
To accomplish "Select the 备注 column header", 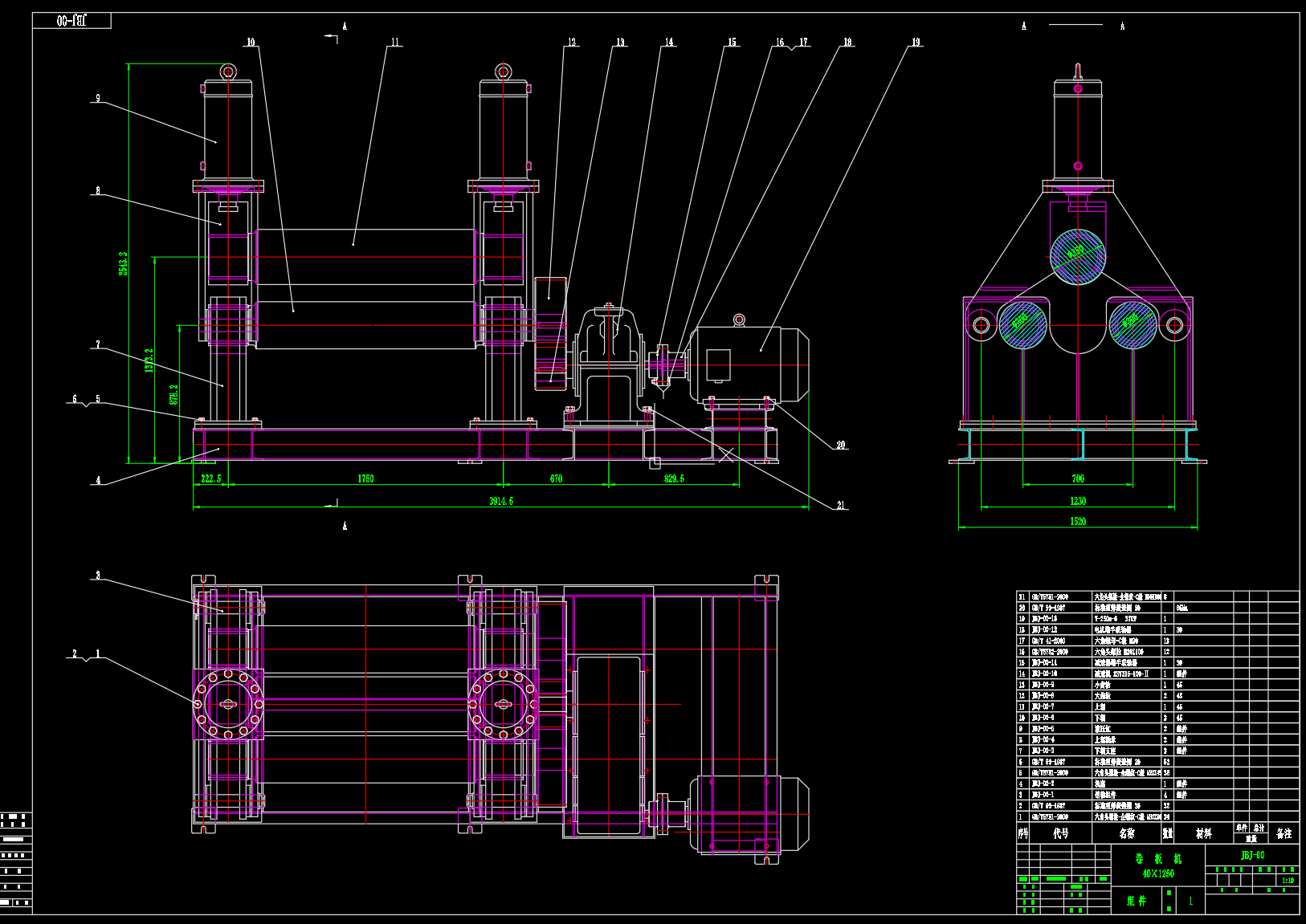I will click(x=1284, y=833).
